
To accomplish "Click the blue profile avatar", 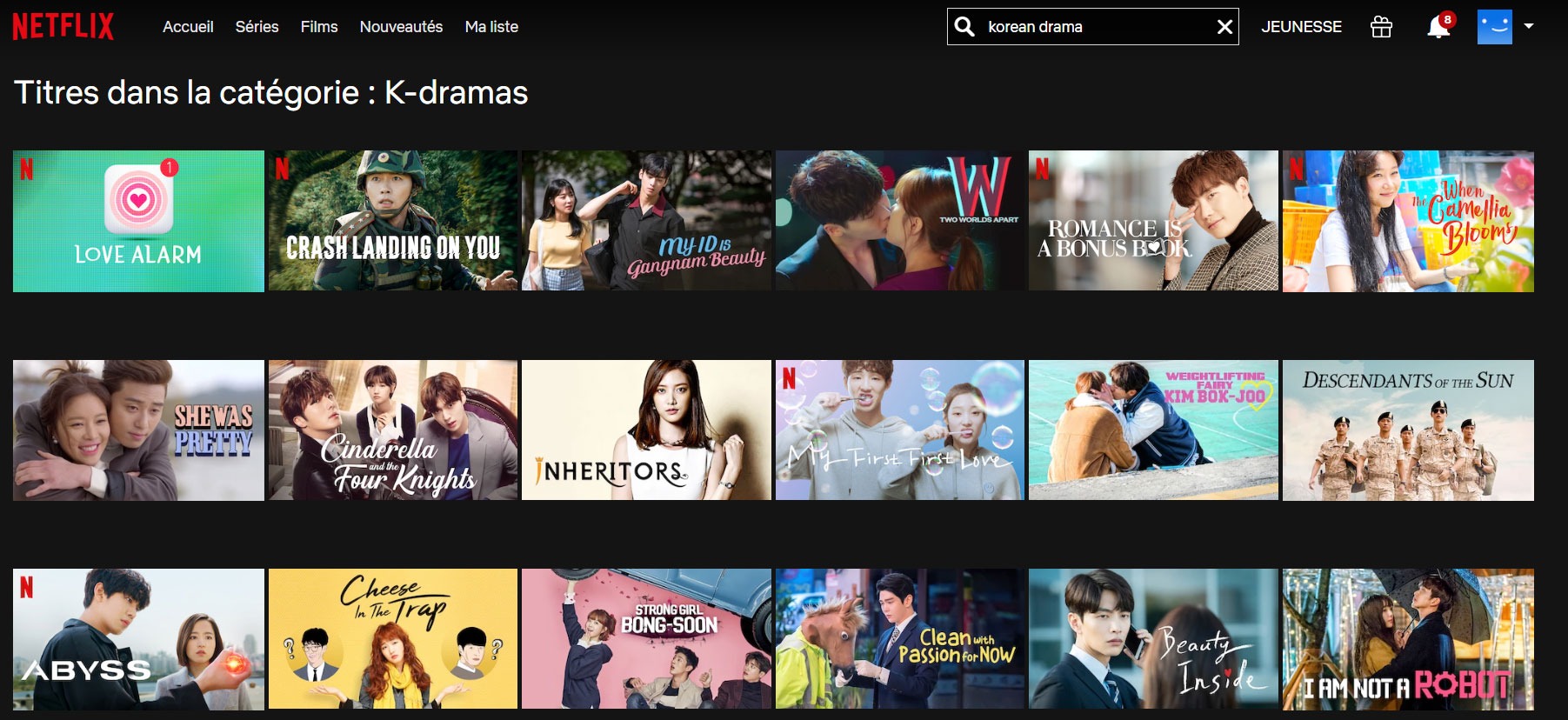I will (x=1495, y=27).
